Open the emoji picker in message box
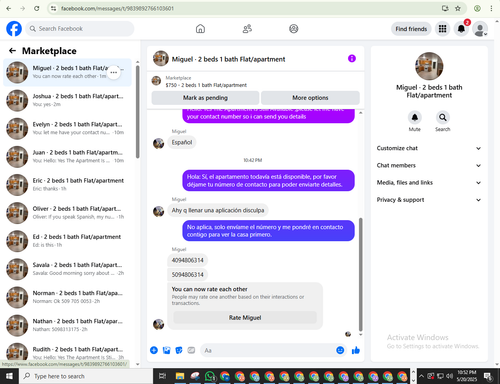 (x=340, y=350)
